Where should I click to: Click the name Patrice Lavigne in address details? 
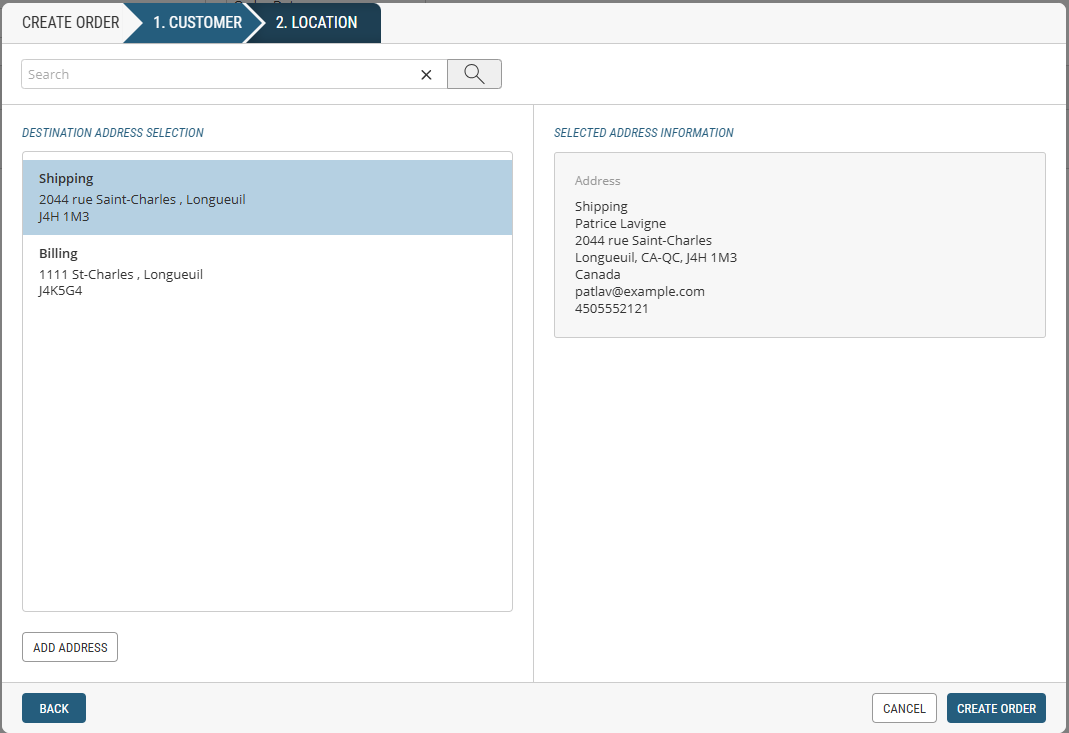[x=620, y=223]
